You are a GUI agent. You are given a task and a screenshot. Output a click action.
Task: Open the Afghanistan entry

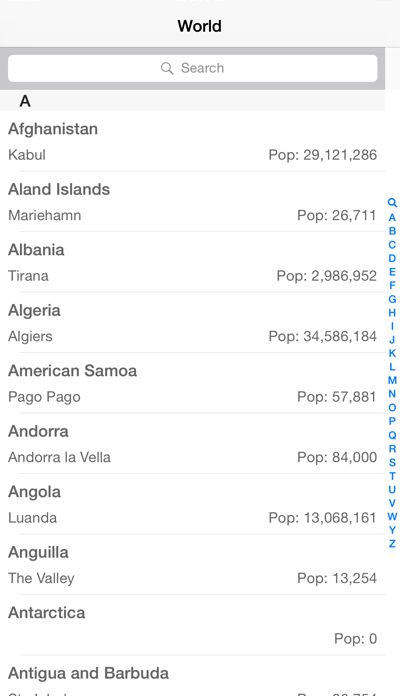pyautogui.click(x=193, y=141)
